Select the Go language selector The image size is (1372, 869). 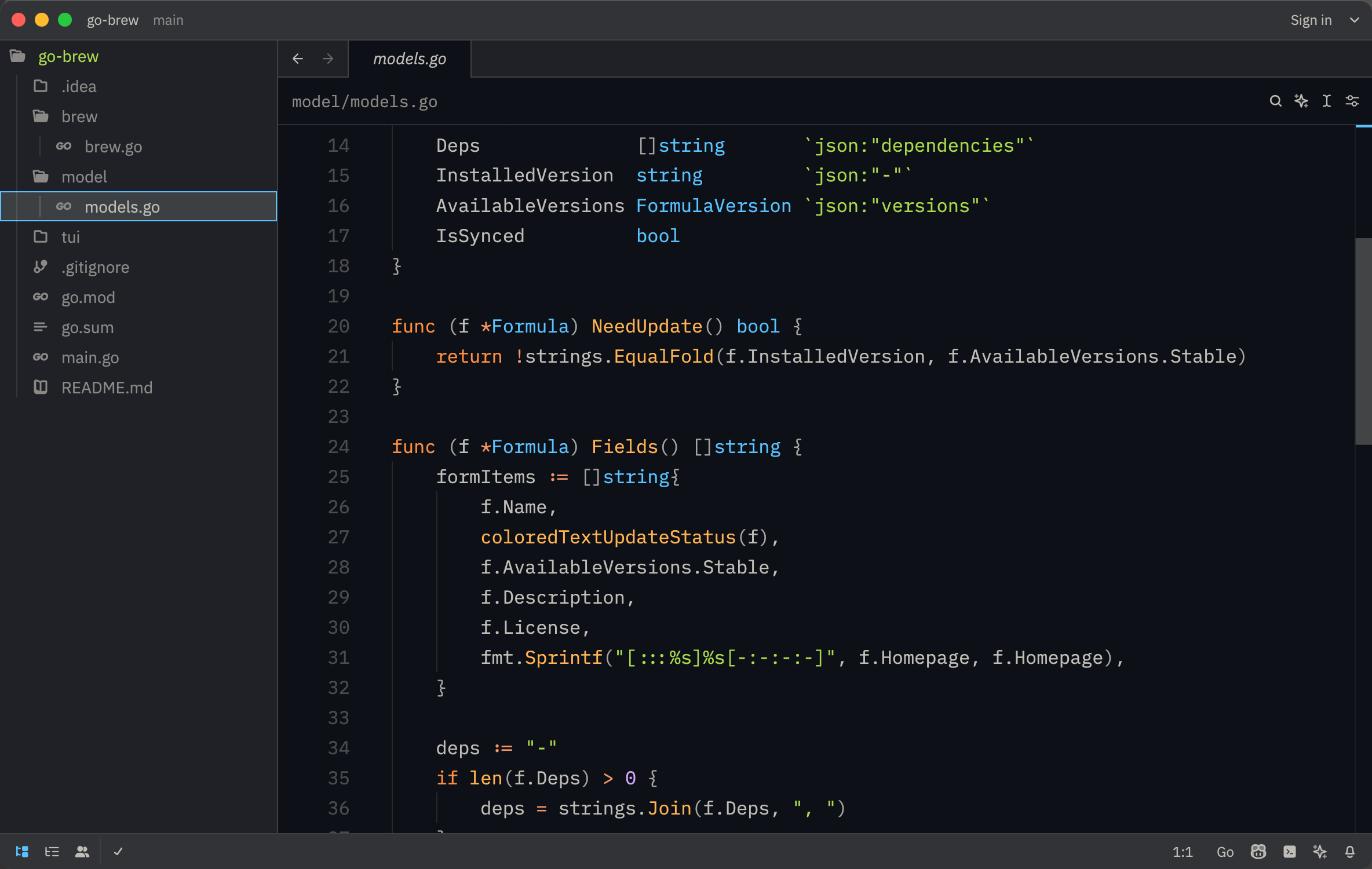pos(1225,852)
